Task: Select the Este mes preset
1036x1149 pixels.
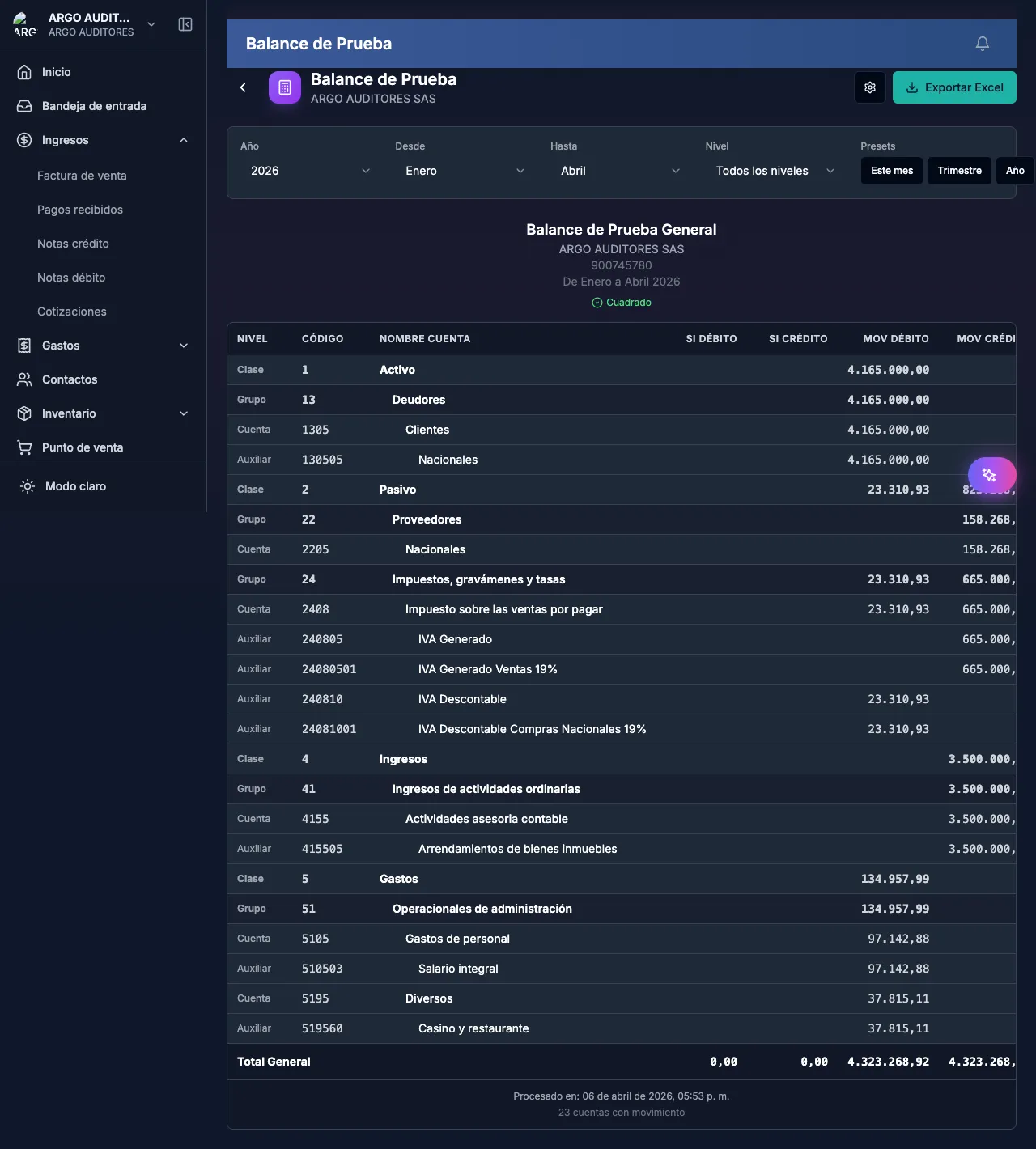Action: click(x=891, y=171)
